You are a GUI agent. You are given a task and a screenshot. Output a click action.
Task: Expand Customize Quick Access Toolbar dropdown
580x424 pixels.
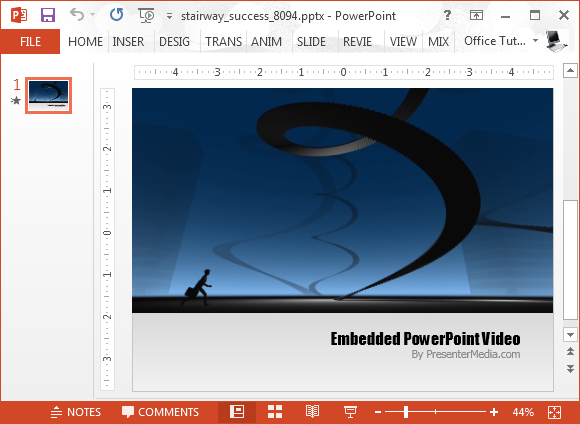point(169,16)
